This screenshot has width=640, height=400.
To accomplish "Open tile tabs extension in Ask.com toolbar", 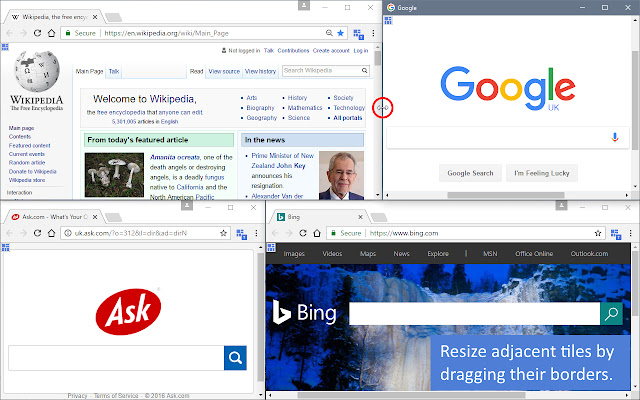I will (x=241, y=234).
